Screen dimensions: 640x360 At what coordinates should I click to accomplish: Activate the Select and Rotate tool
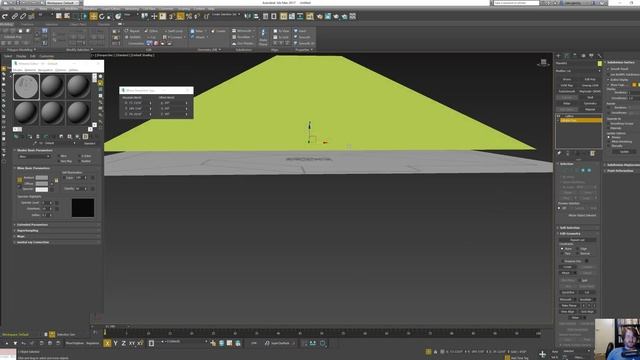[x=102, y=16]
